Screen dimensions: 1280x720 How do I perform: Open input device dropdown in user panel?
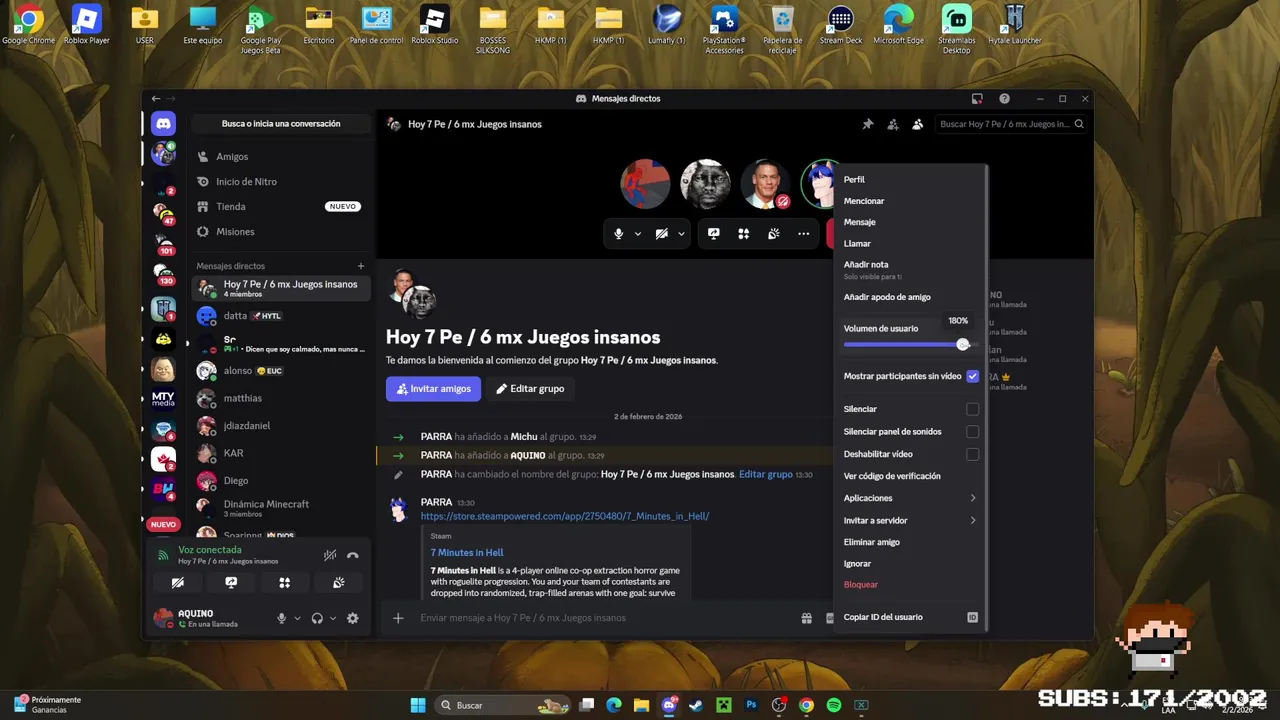(297, 618)
